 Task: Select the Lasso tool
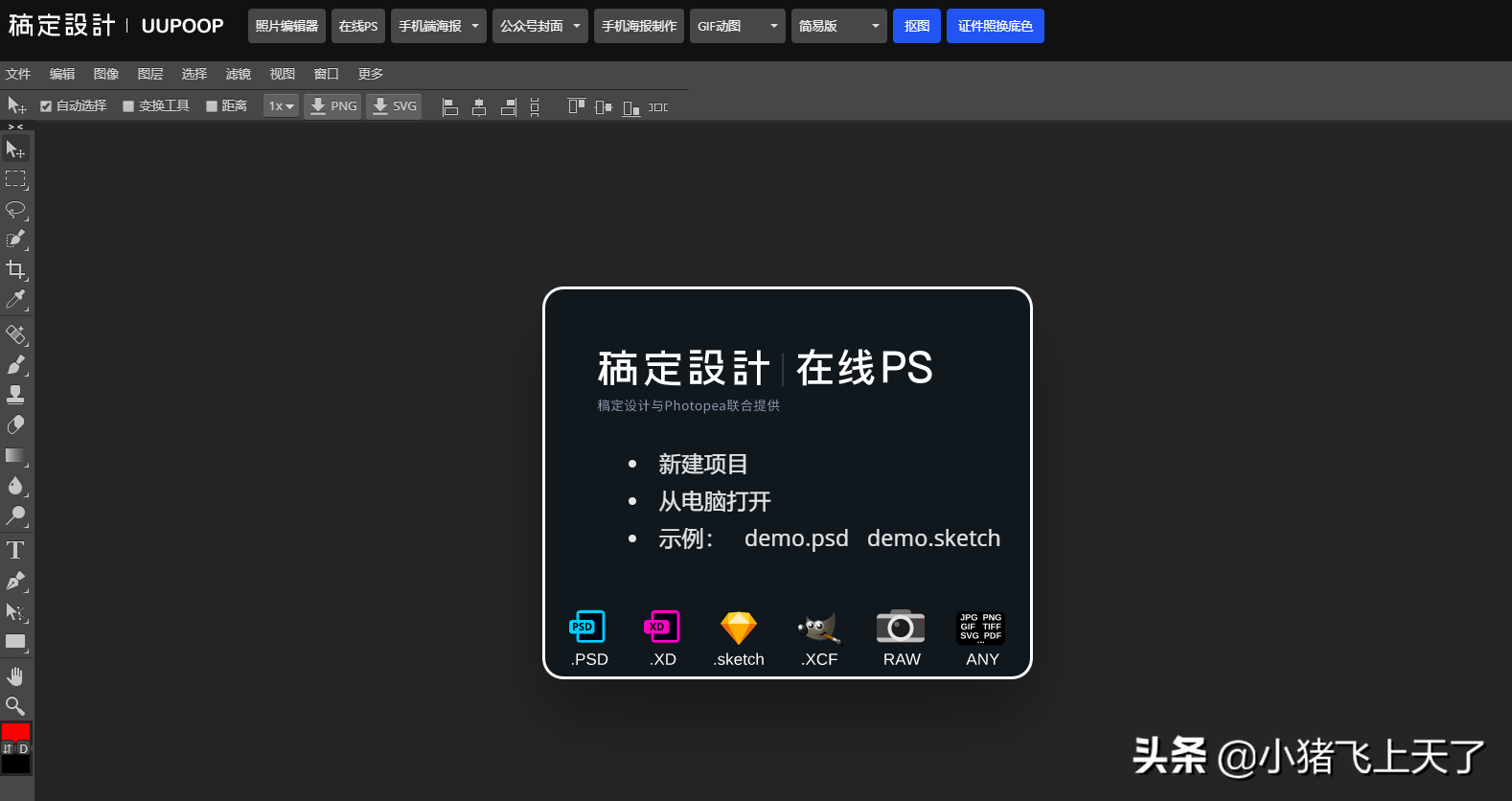point(15,210)
